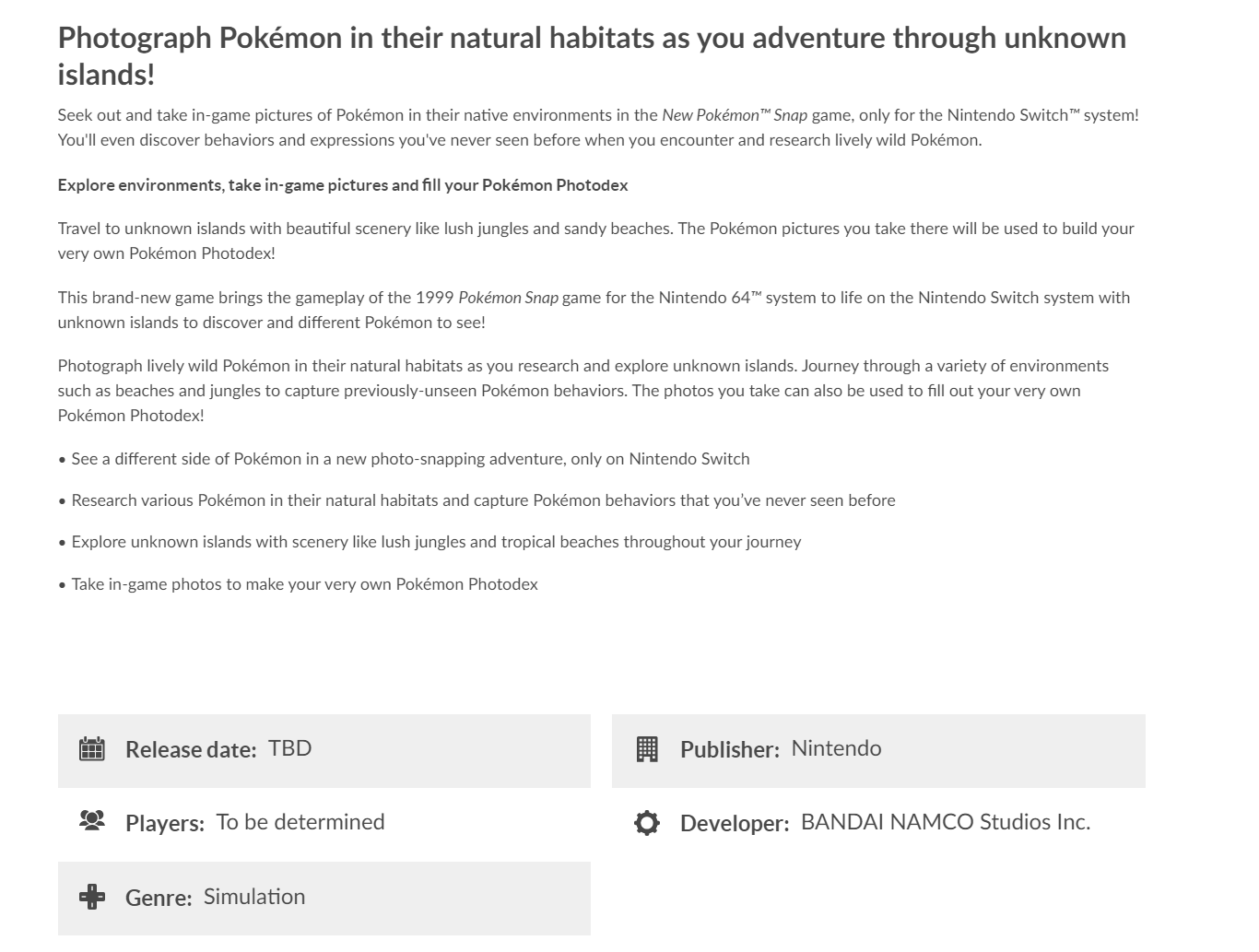The height and width of the screenshot is (952, 1259).
Task: Click the italic 1999 'Pokémon Snap' game name
Action: [x=508, y=298]
